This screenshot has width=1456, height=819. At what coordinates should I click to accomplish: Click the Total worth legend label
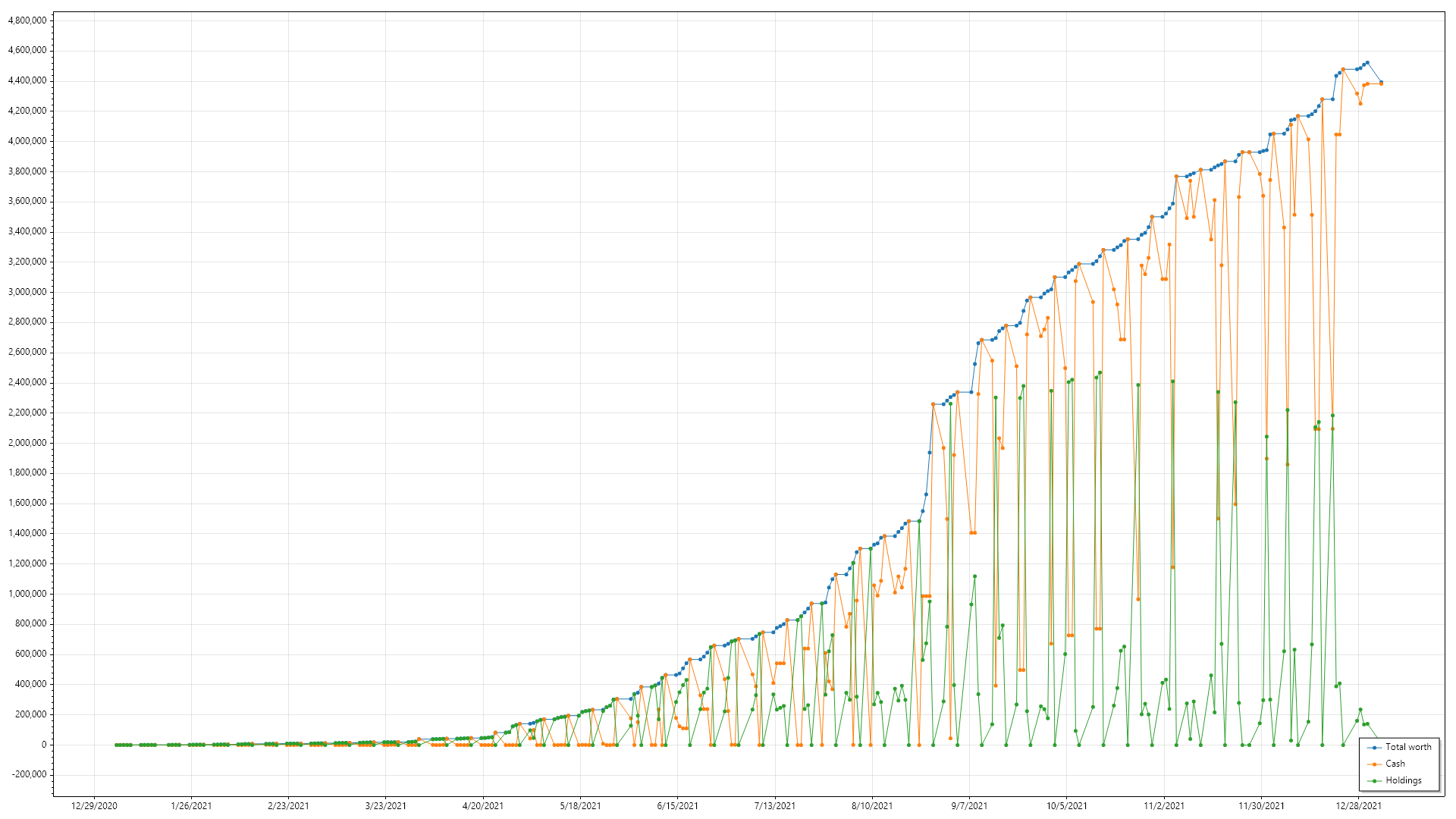[1408, 747]
